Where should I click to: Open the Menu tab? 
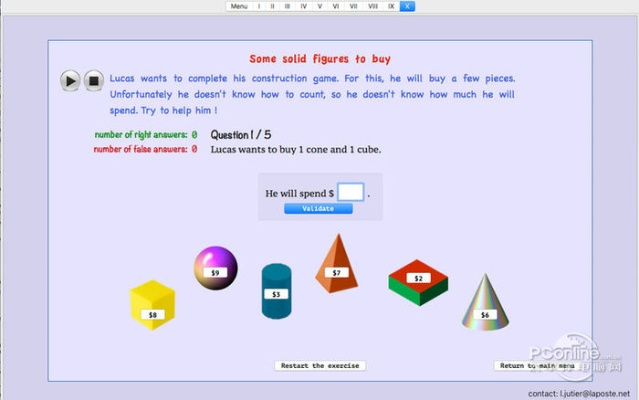click(x=239, y=6)
